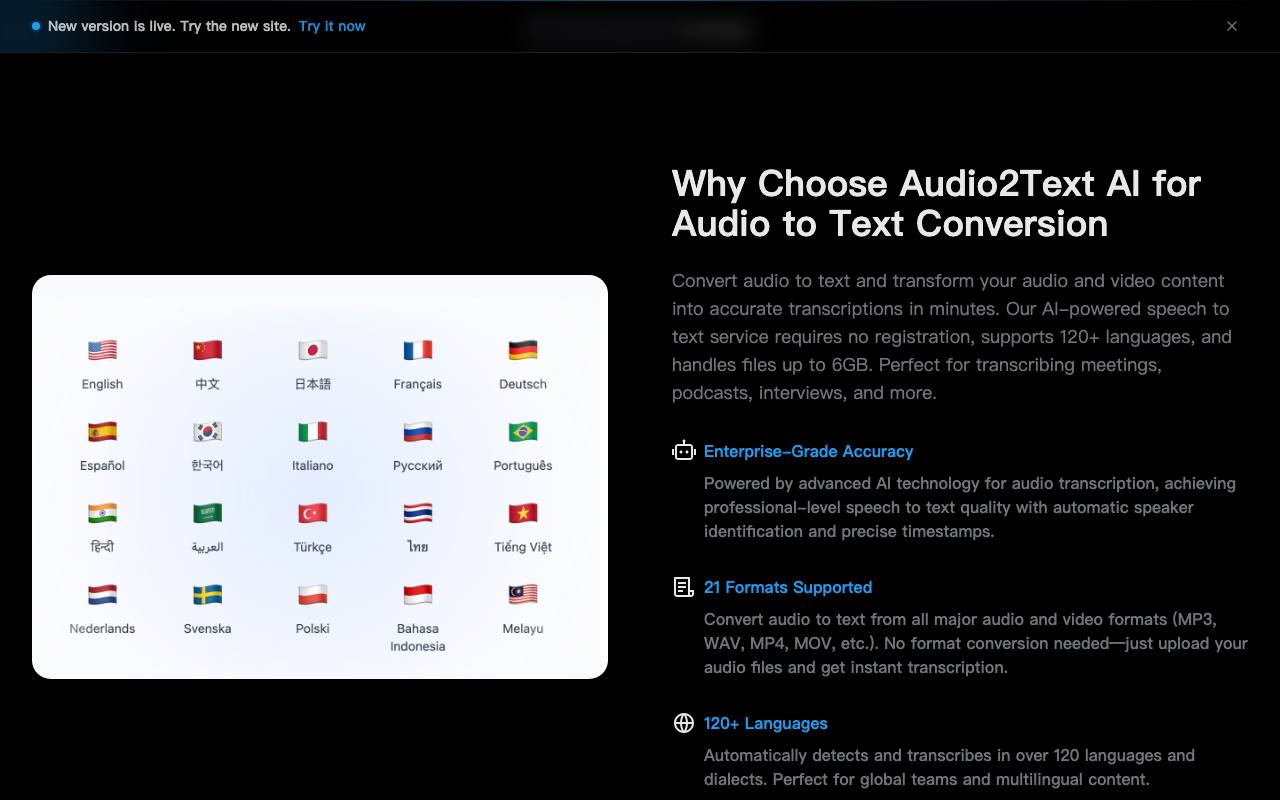This screenshot has width=1280, height=800.
Task: Click the 'Português' language label
Action: pos(523,465)
